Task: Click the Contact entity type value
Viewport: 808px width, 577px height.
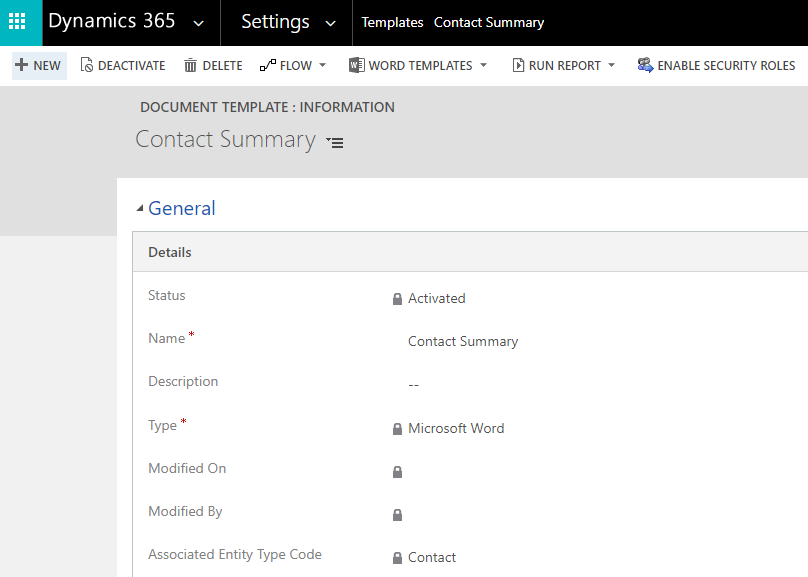Action: pyautogui.click(x=432, y=557)
